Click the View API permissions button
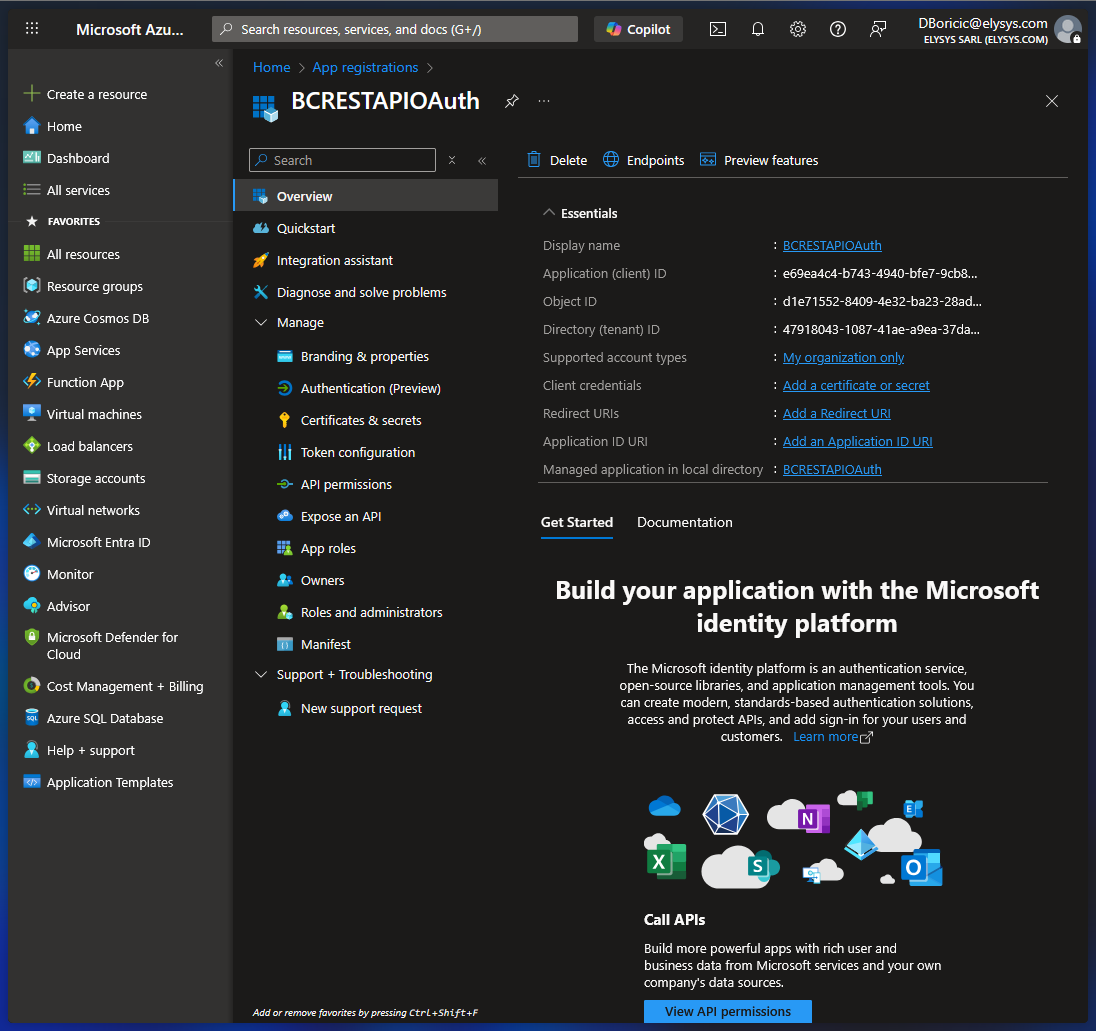This screenshot has height=1031, width=1096. coord(727,1011)
